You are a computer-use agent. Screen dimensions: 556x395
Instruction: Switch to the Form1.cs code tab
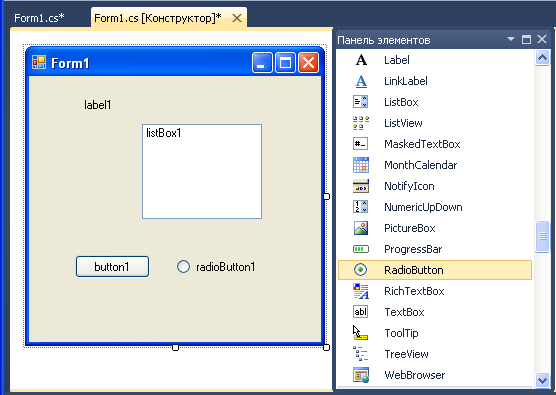pyautogui.click(x=40, y=18)
